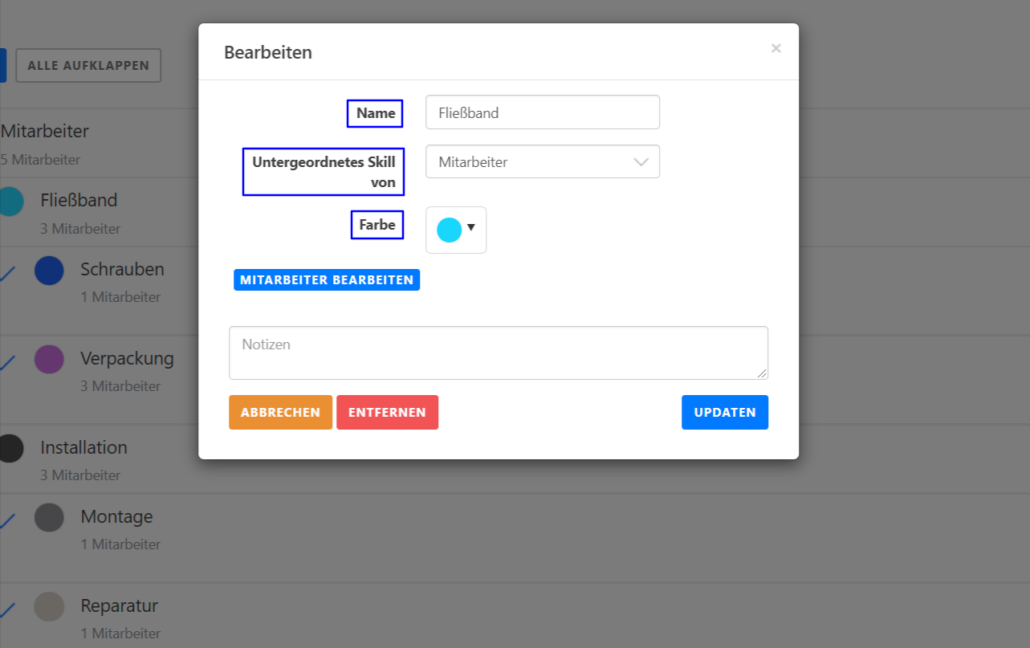The height and width of the screenshot is (648, 1030).
Task: Click the edit pencil icon beside Schrauben
Action: click(x=7, y=273)
